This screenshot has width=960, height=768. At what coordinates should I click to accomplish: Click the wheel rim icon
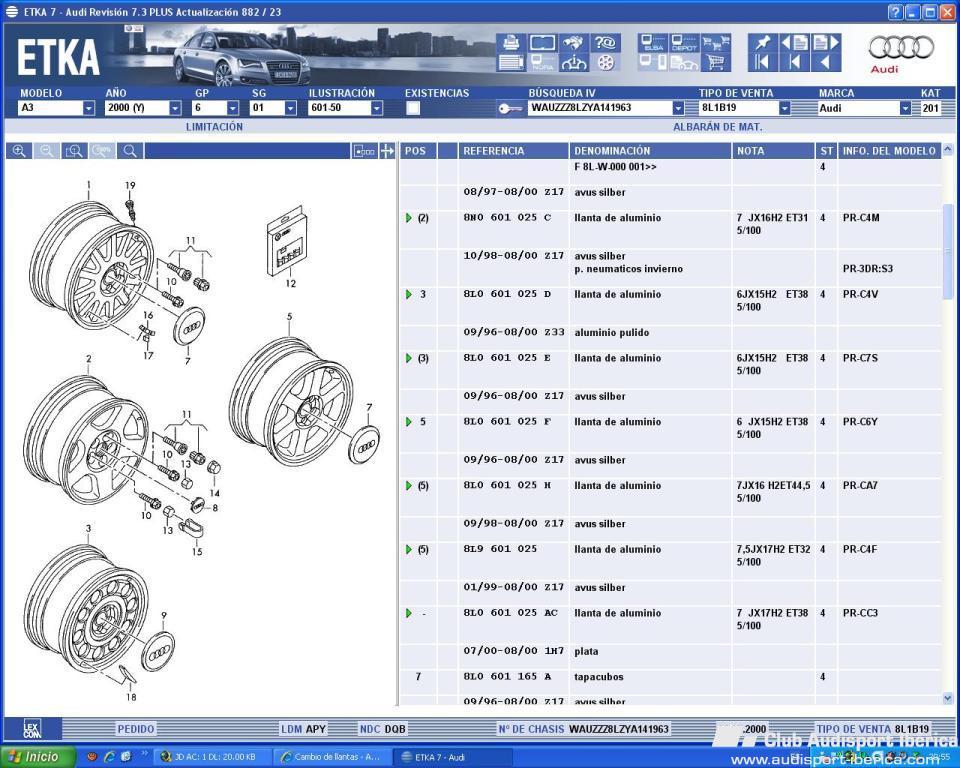[x=605, y=62]
